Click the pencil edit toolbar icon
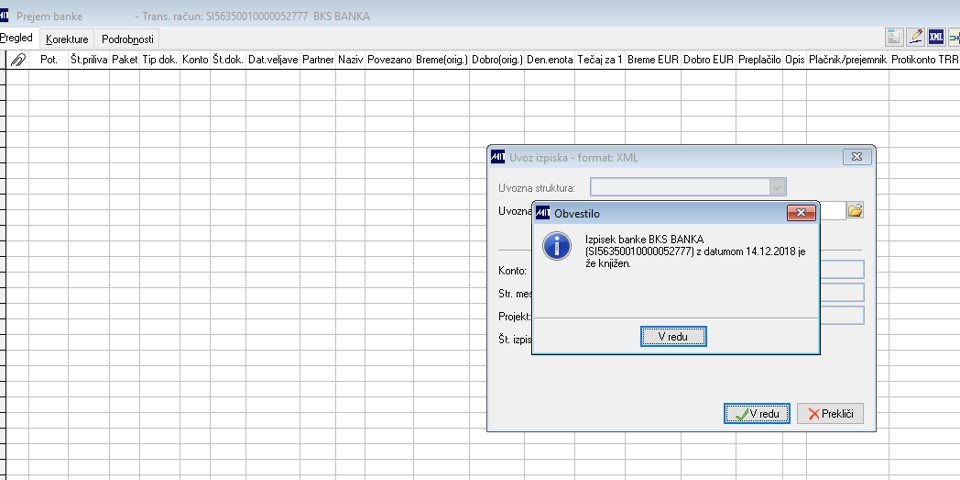Image resolution: width=960 pixels, height=480 pixels. coord(915,37)
